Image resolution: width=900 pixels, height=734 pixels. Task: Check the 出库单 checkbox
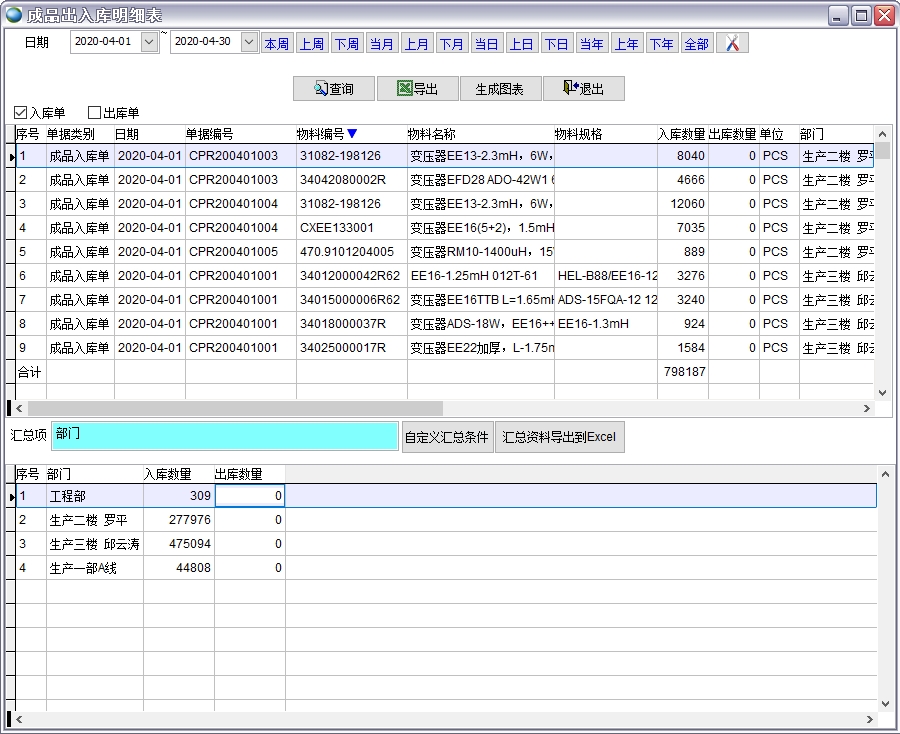click(95, 113)
